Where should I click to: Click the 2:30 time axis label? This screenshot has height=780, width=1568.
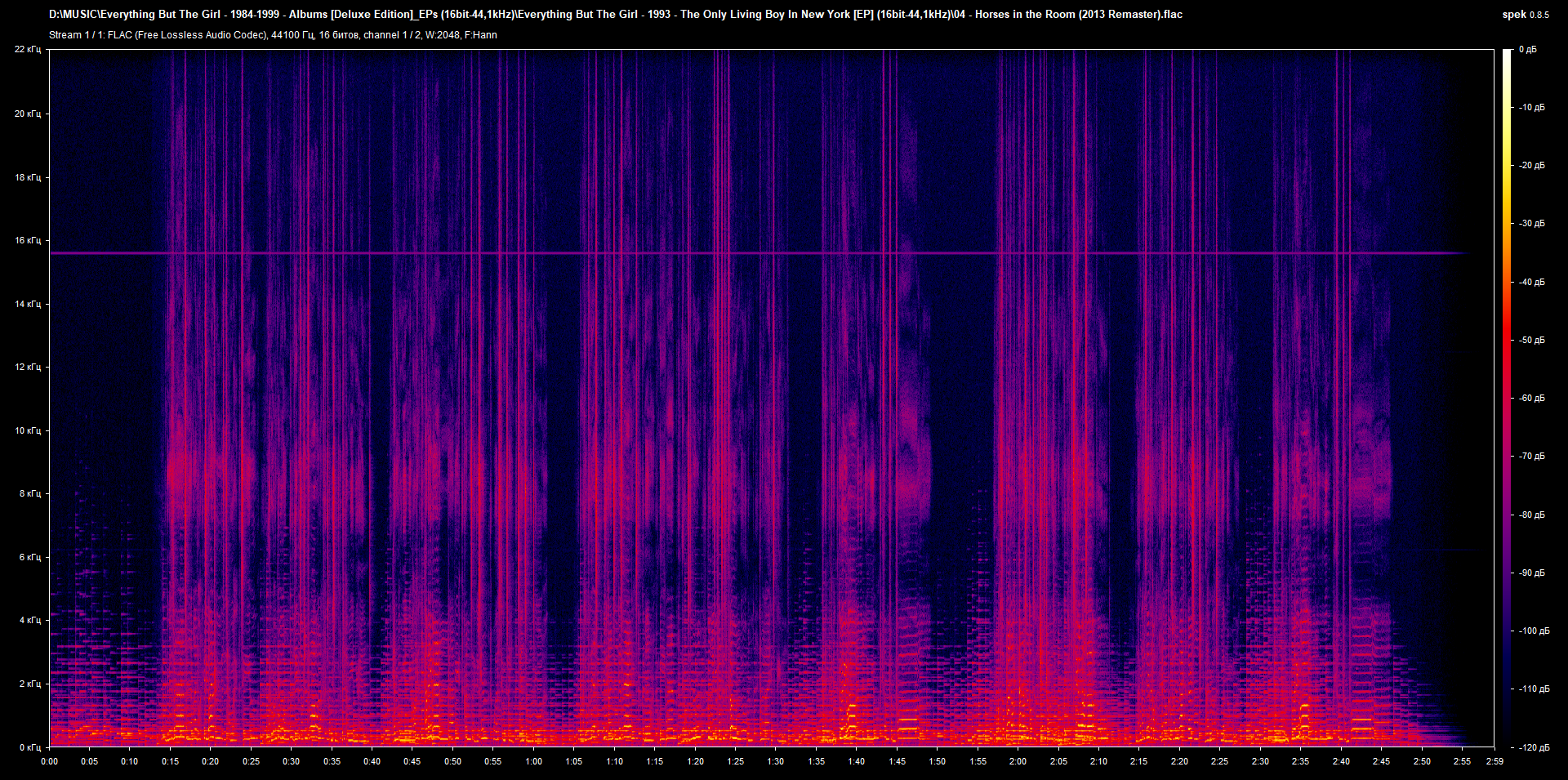tap(1260, 761)
